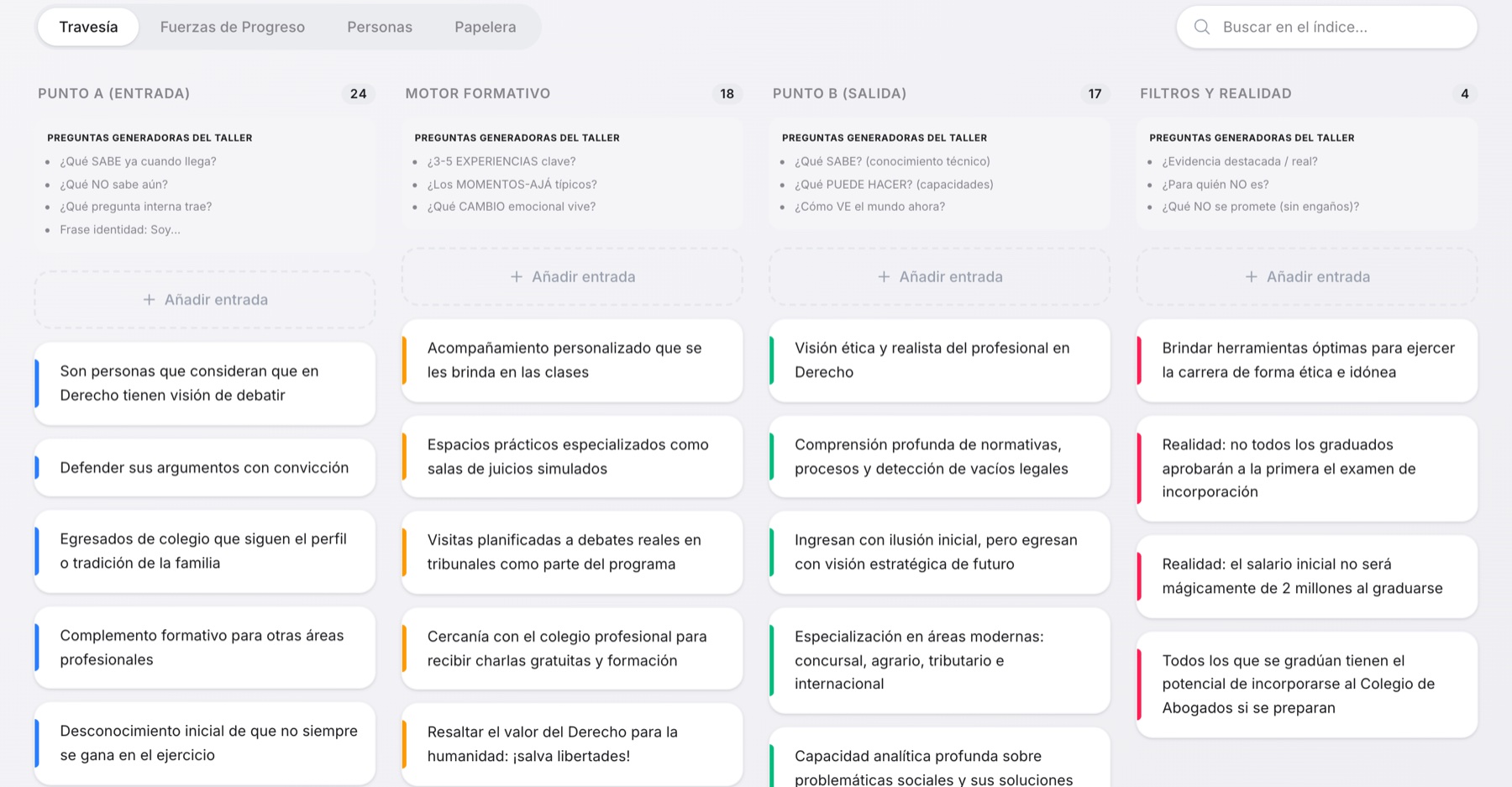The width and height of the screenshot is (1512, 787).
Task: Open card 'Acompañamiento personalizado que se les brinda'
Action: coord(572,360)
